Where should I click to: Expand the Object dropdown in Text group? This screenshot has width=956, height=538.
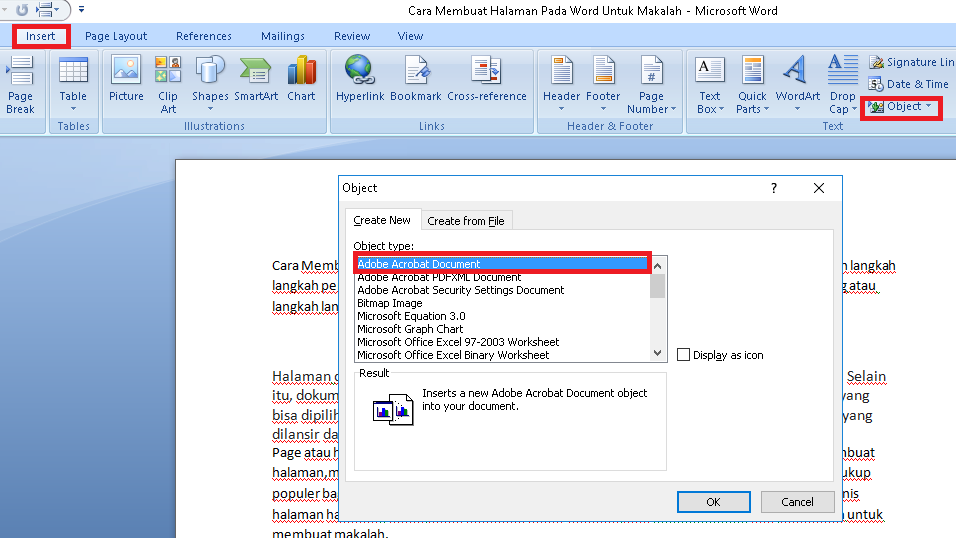pyautogui.click(x=928, y=106)
